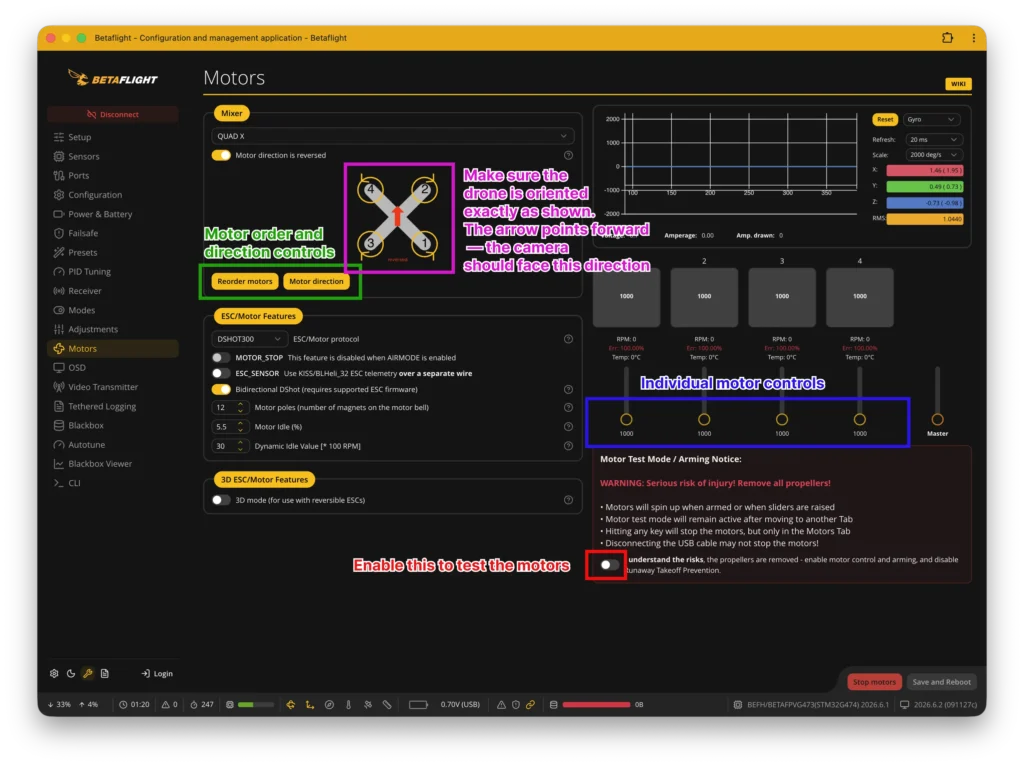Click link status icon in status bar
The width and height of the screenshot is (1024, 766).
tap(530, 705)
